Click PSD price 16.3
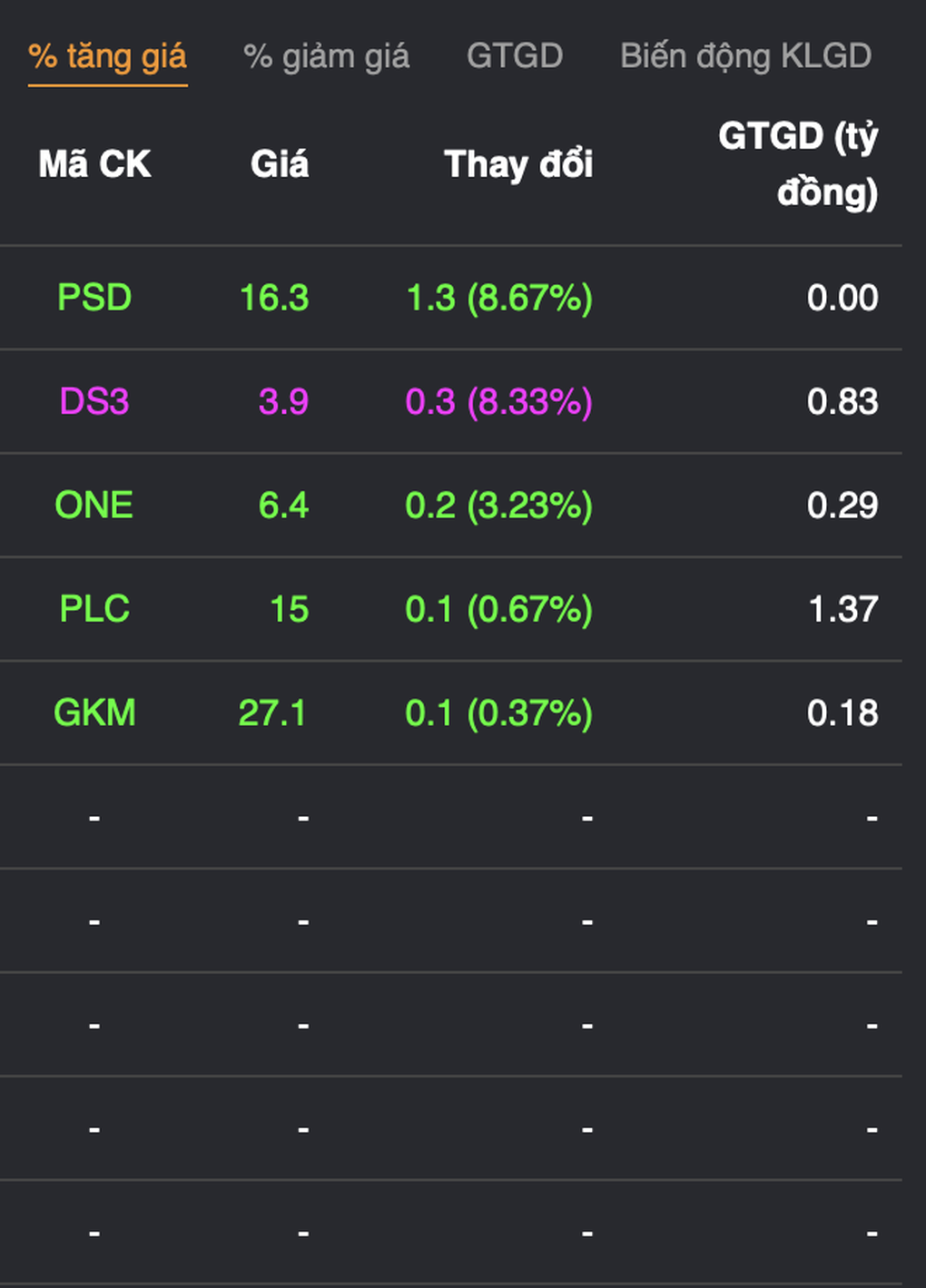This screenshot has width=926, height=1288. (273, 298)
